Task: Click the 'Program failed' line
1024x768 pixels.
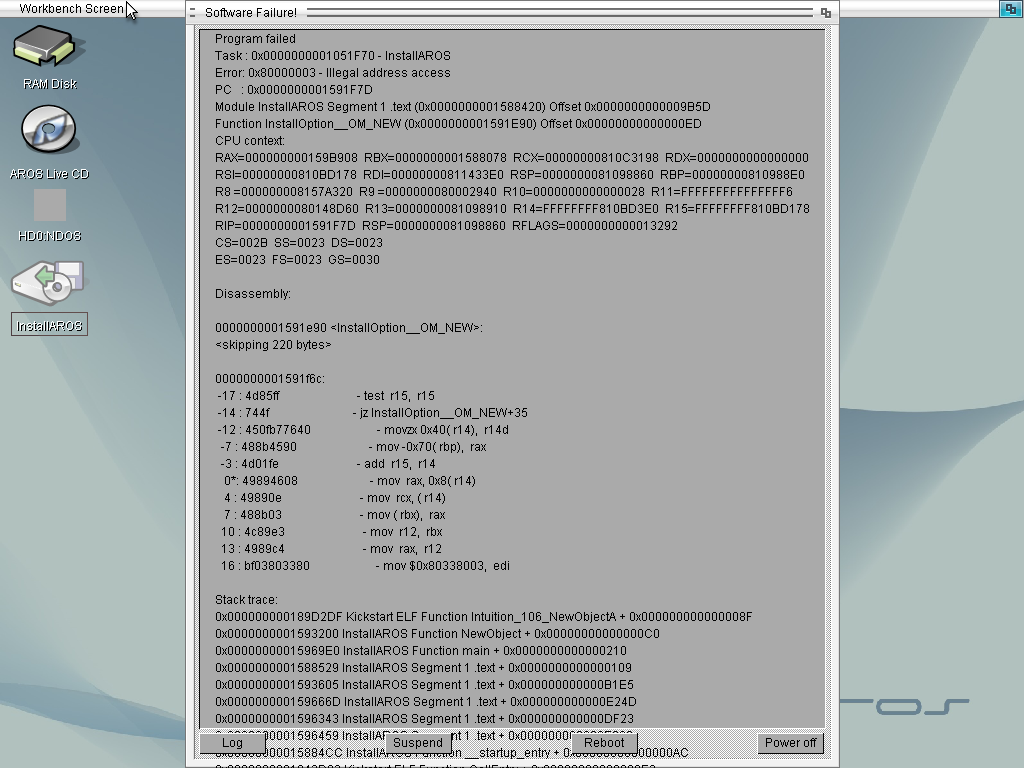Action: (x=255, y=39)
